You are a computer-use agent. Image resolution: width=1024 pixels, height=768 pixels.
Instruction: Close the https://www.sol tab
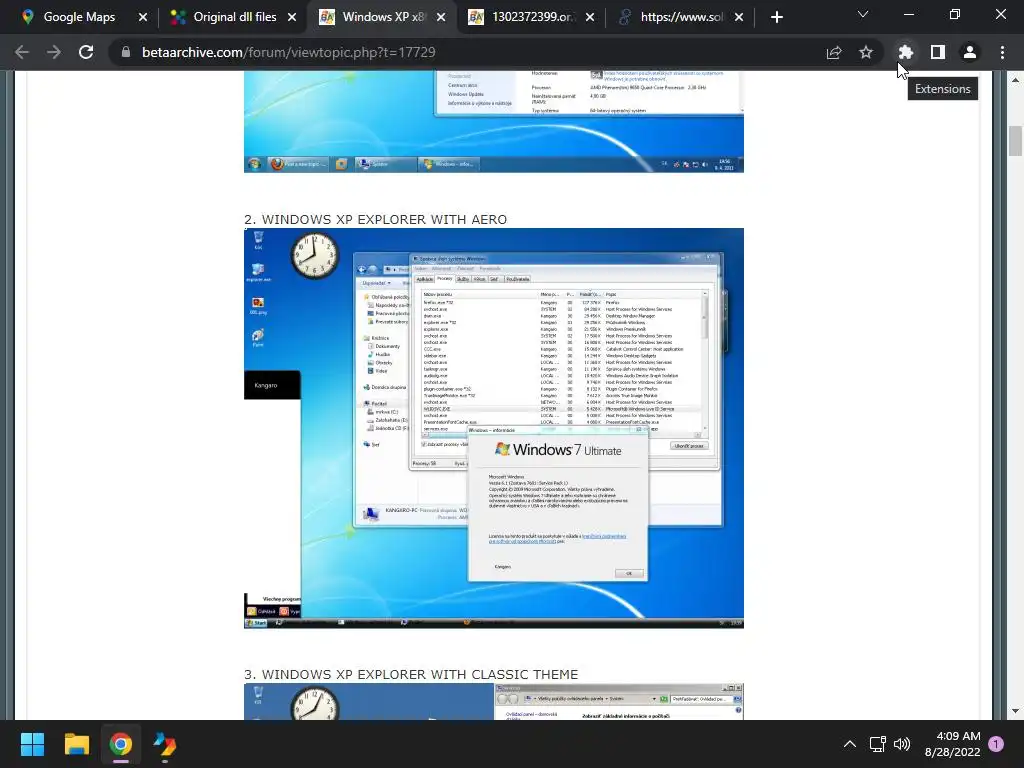739,17
